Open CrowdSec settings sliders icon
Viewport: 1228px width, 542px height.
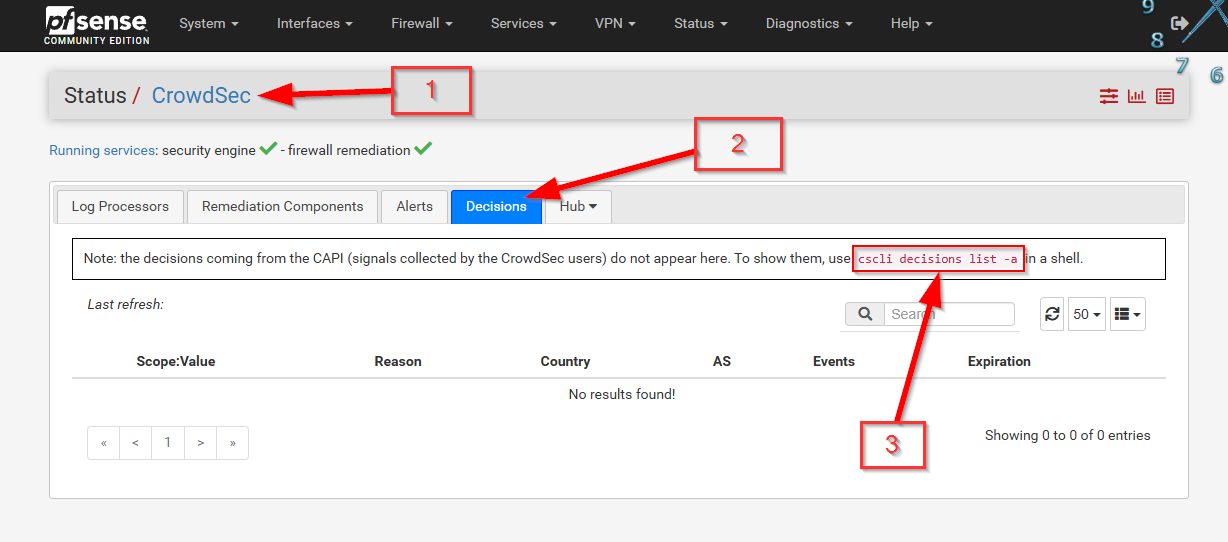pyautogui.click(x=1109, y=96)
